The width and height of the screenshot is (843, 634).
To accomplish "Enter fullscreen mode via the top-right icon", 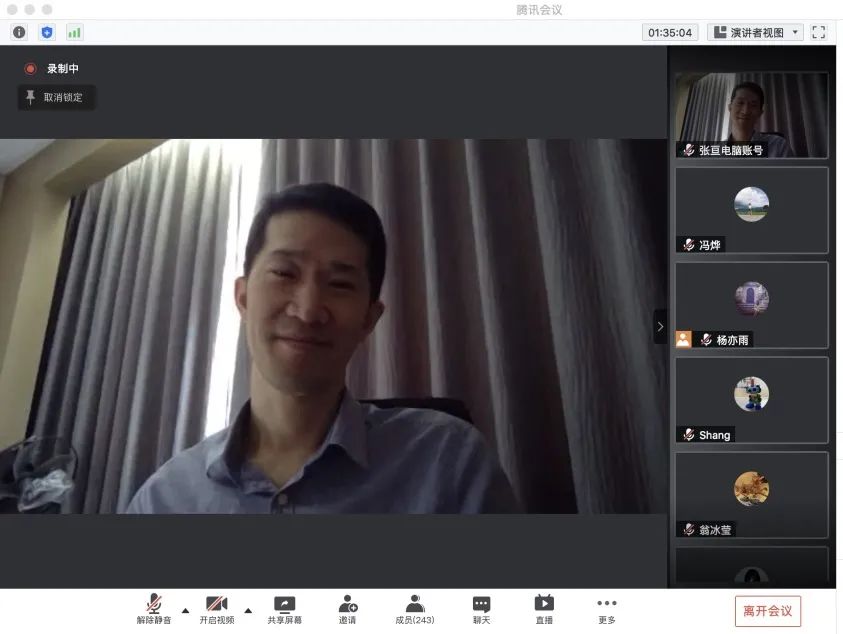I will tap(819, 32).
